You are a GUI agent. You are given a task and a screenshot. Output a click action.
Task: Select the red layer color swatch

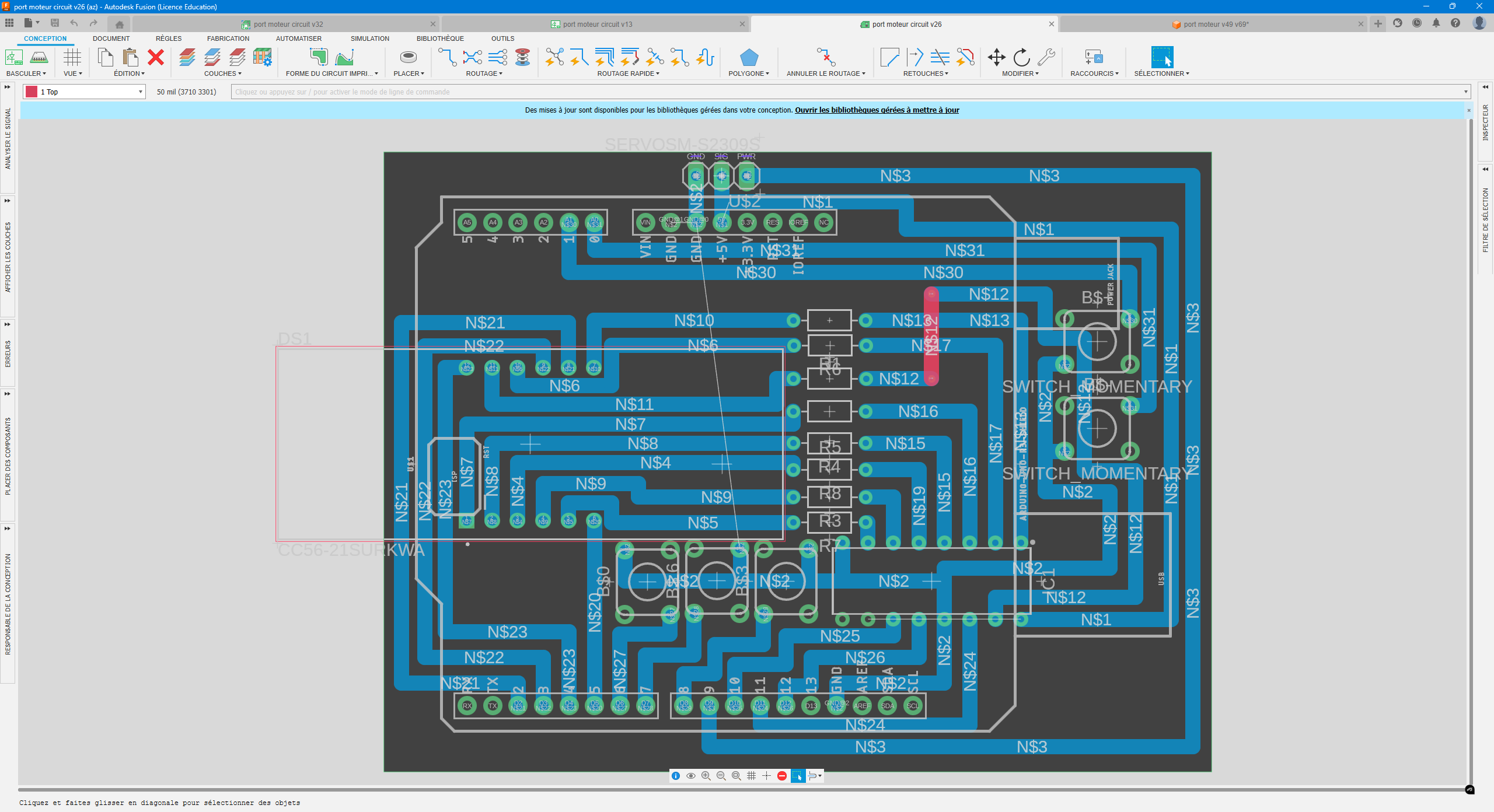(32, 92)
